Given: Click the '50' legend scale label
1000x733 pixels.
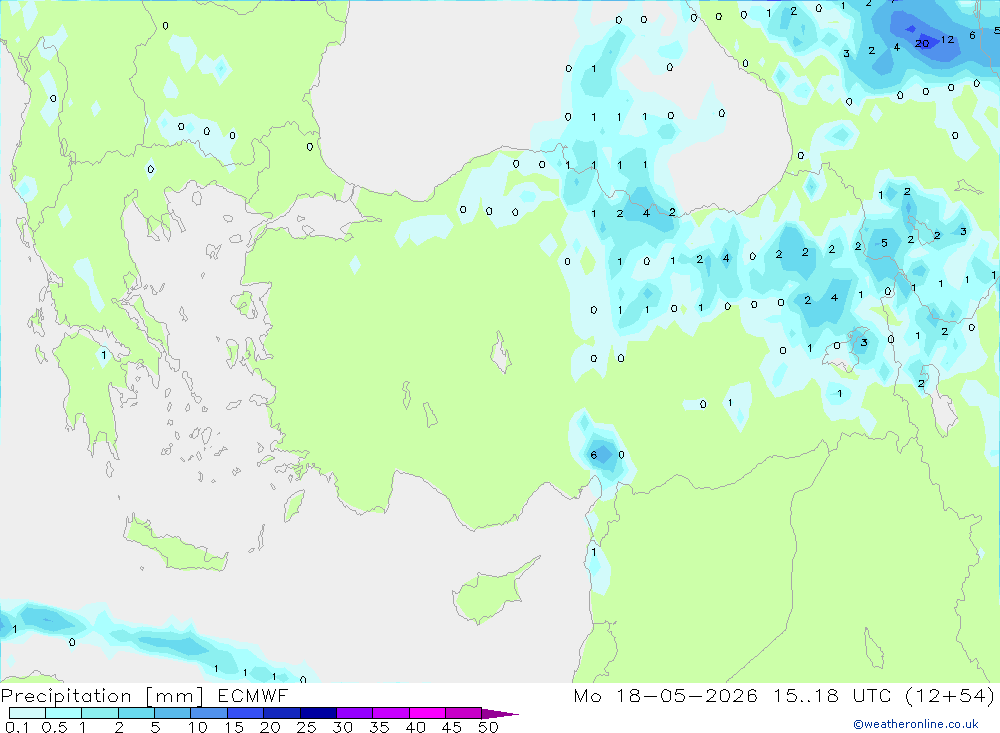Looking at the screenshot, I should [488, 727].
